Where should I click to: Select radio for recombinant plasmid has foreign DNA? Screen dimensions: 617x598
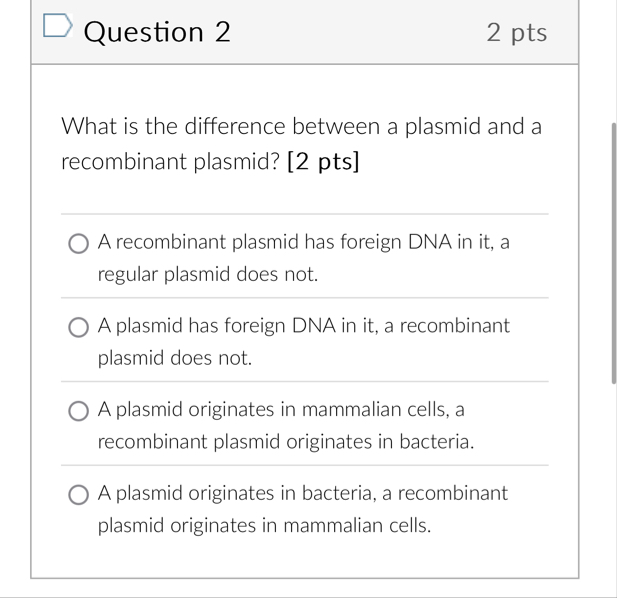point(78,244)
